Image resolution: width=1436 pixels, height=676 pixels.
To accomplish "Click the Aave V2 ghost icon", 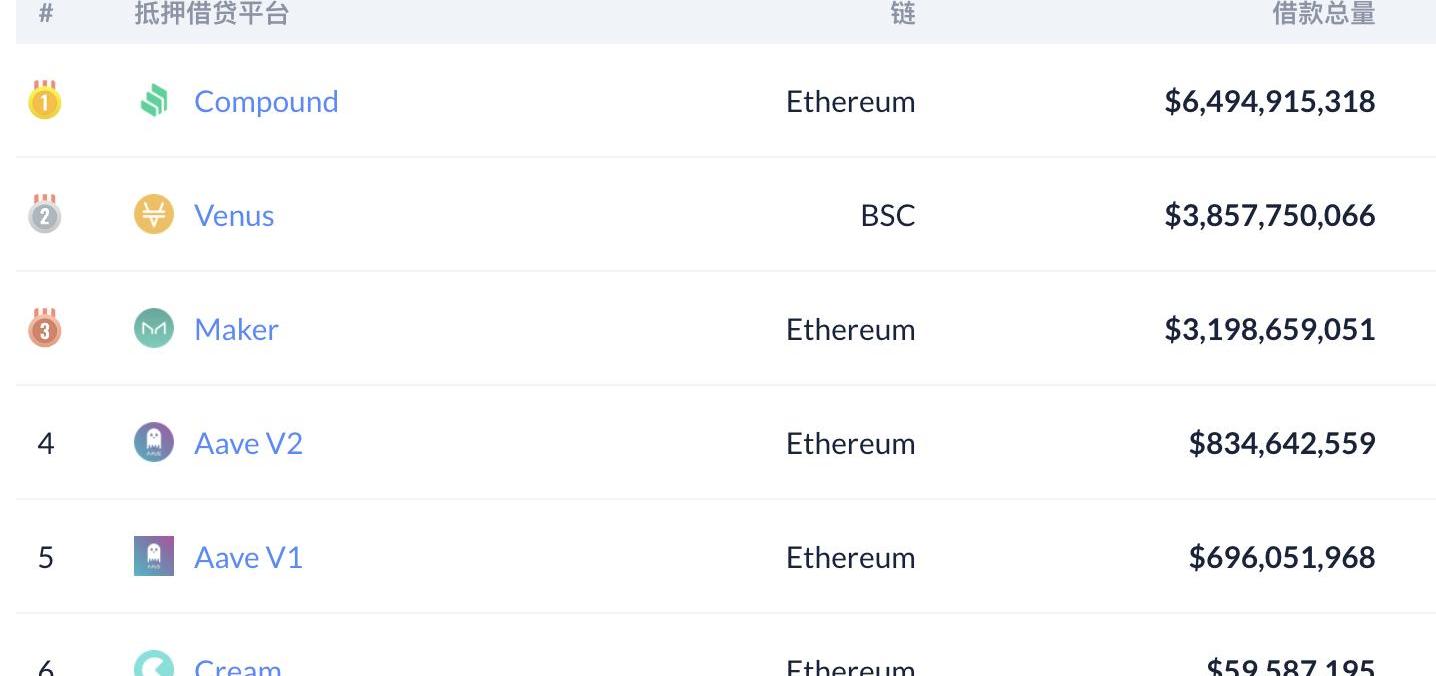I will (x=154, y=443).
